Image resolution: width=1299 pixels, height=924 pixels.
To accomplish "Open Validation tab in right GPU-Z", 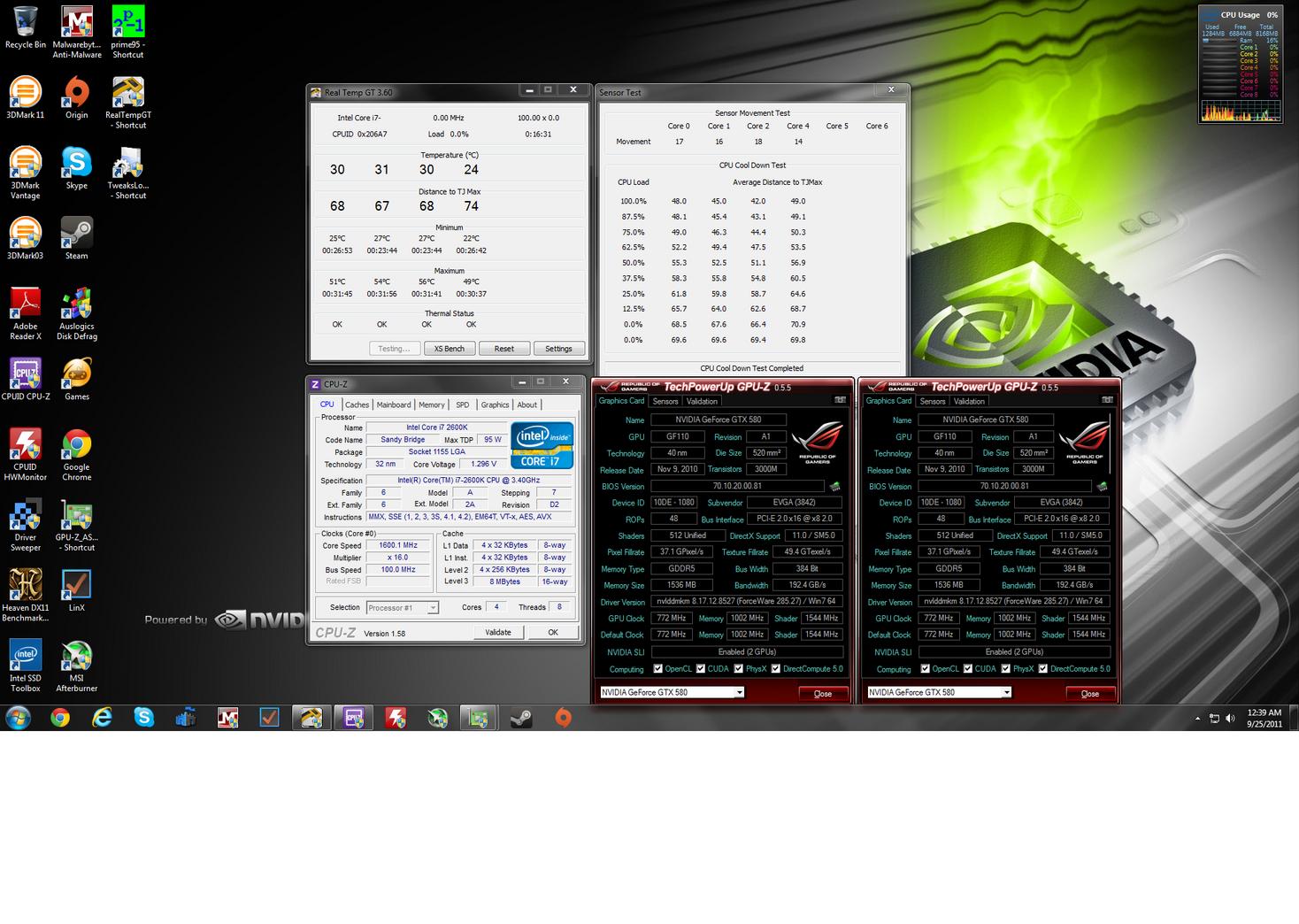I will pyautogui.click(x=969, y=401).
